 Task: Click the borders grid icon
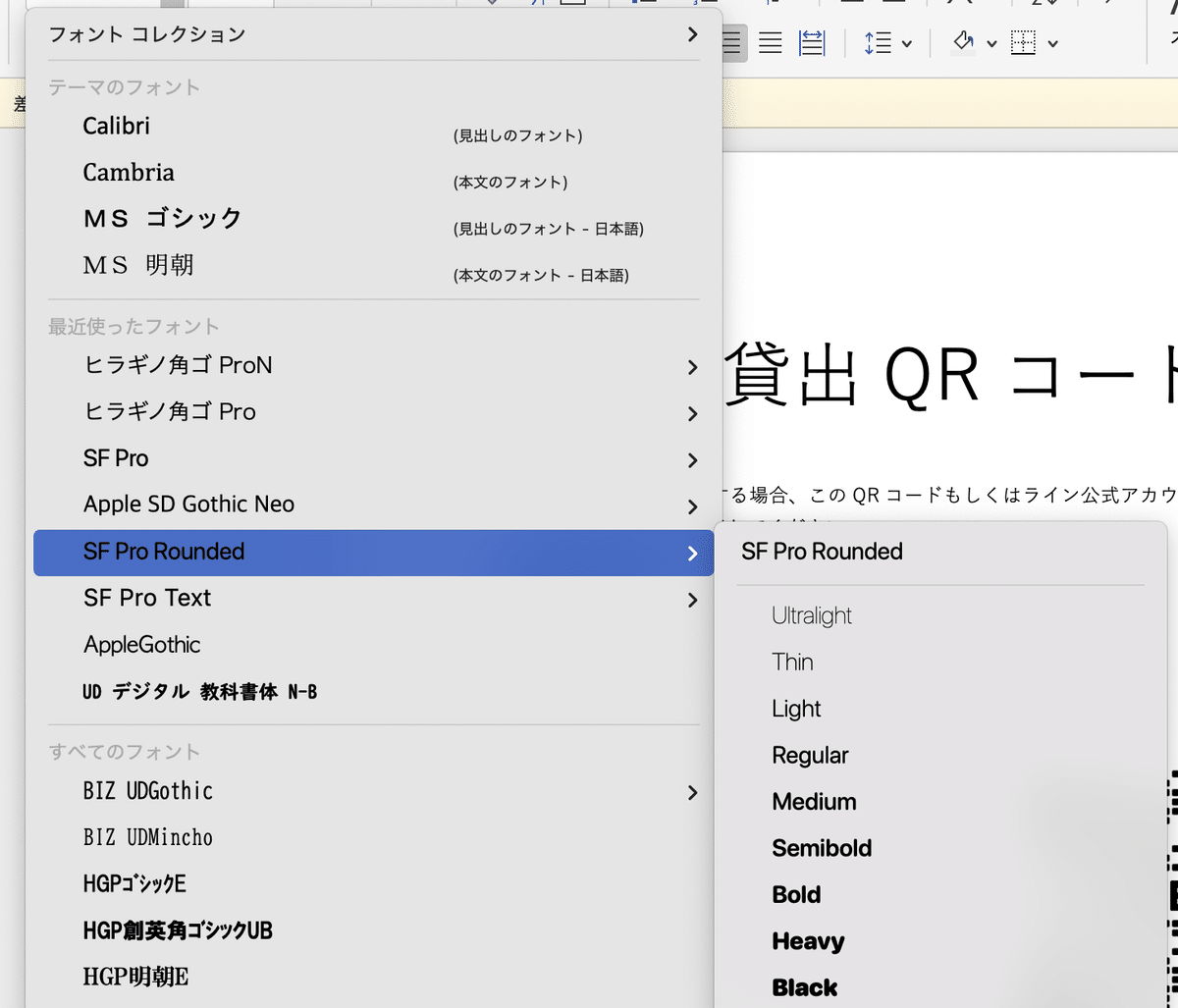tap(1024, 43)
